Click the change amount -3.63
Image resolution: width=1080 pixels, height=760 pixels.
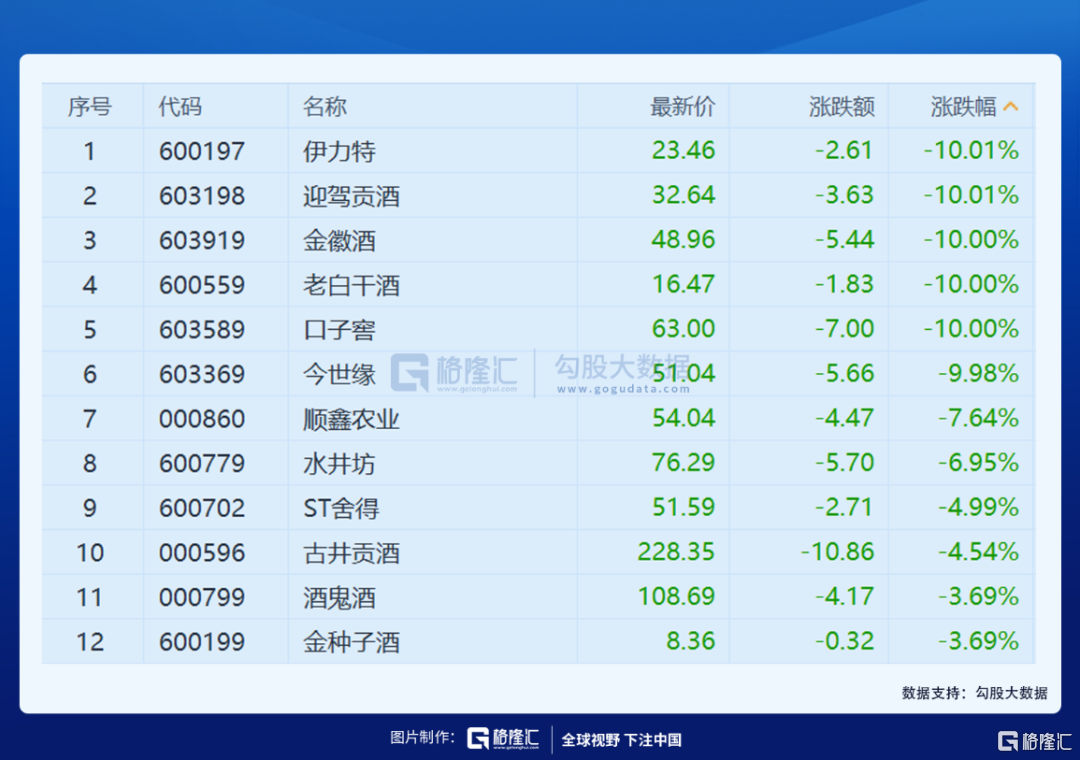[x=844, y=195]
